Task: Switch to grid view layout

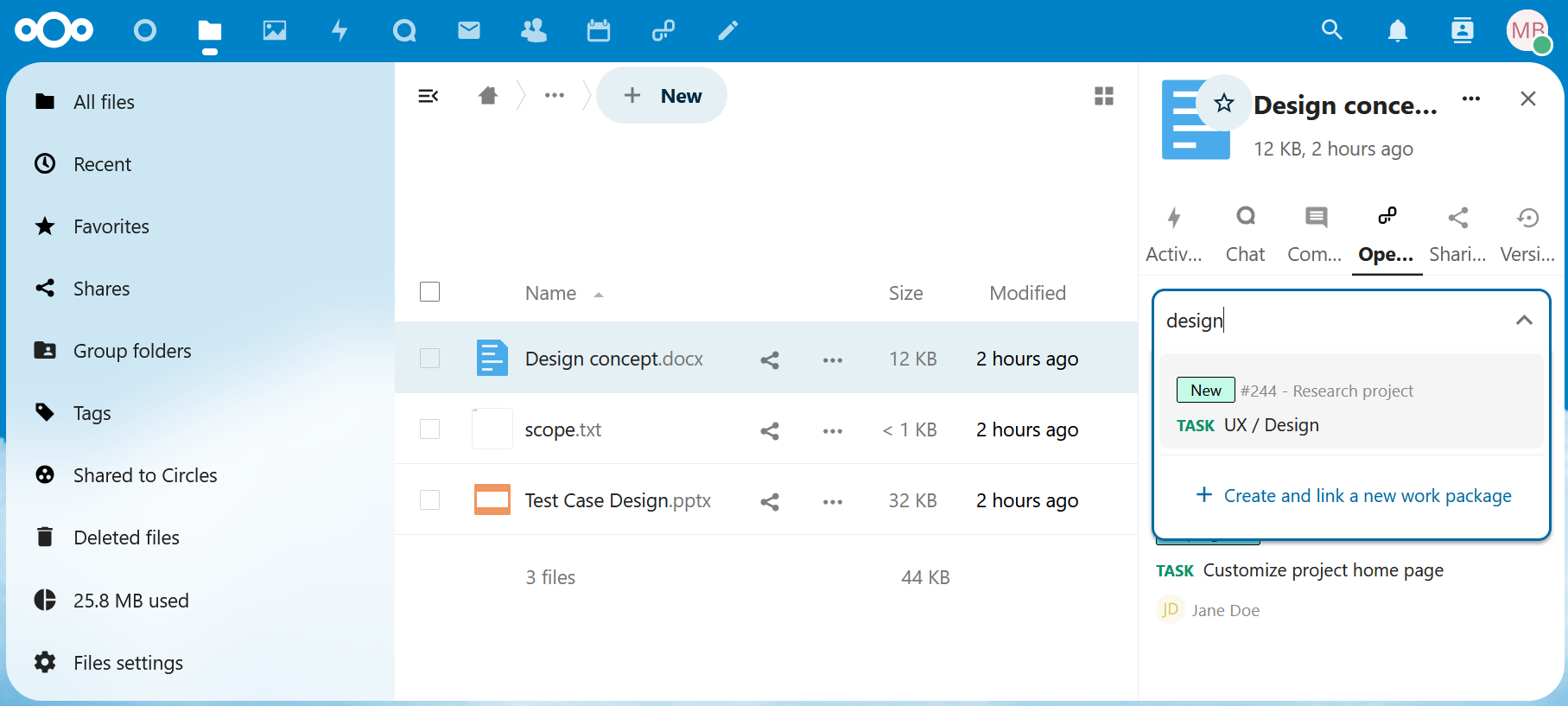Action: [1103, 96]
